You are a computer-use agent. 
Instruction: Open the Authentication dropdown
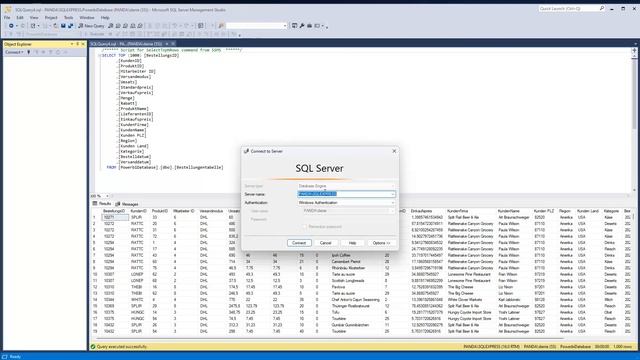(347, 202)
